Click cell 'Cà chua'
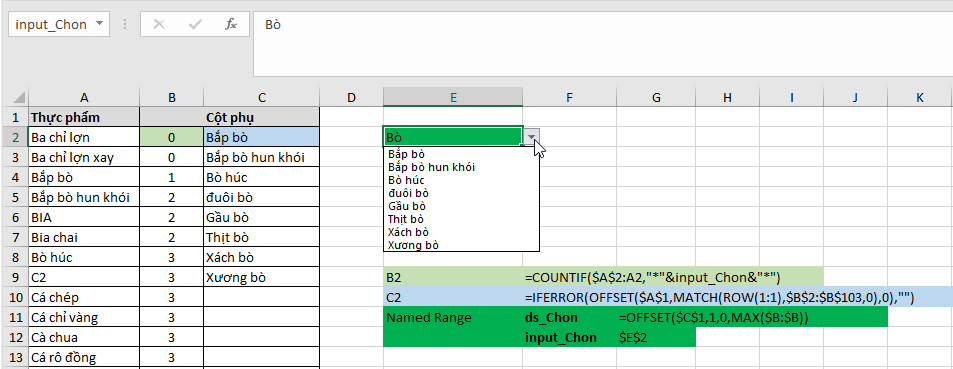The width and height of the screenshot is (953, 369). pos(84,337)
